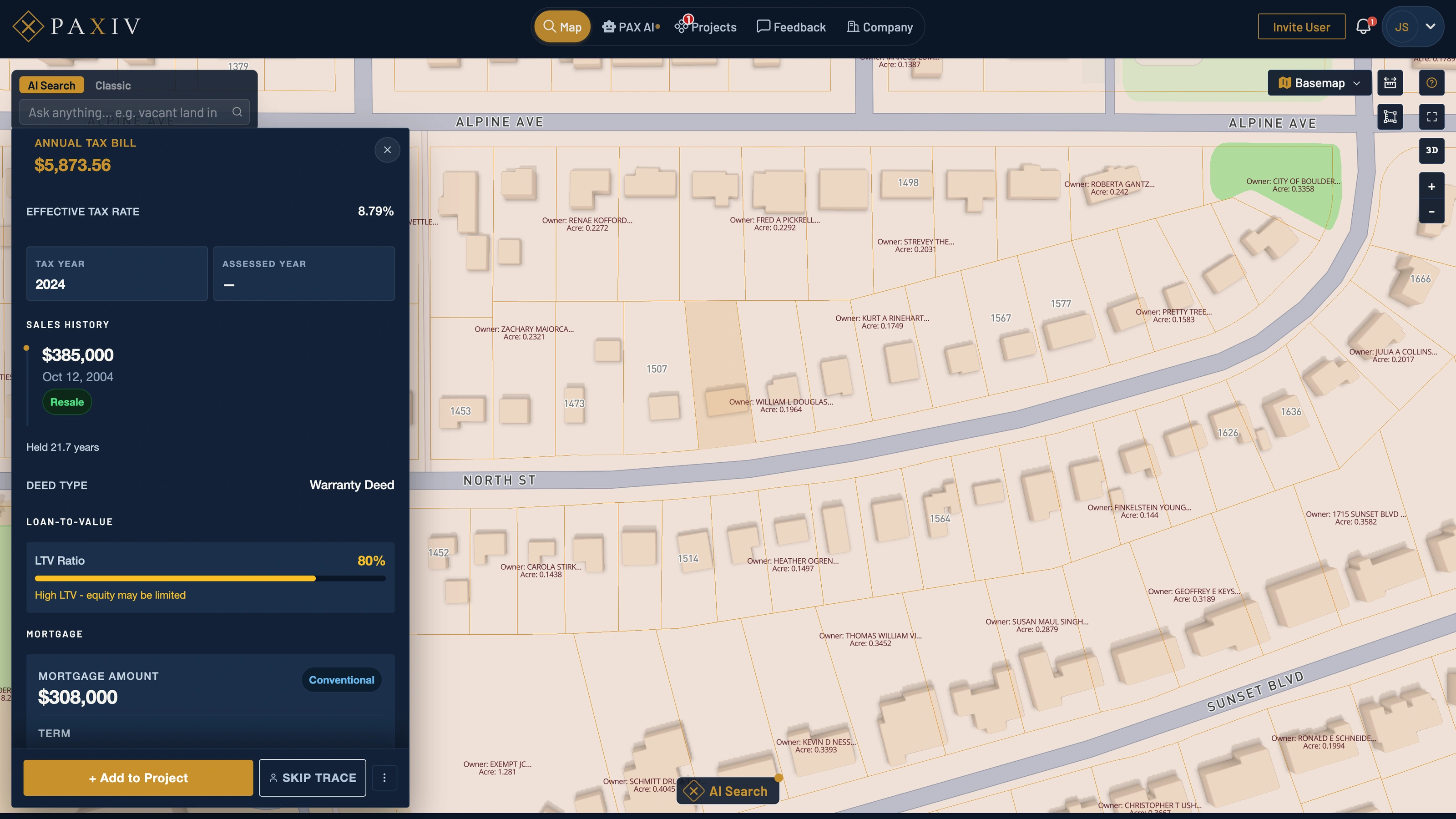Screen dimensions: 1456x819
Task: Click the Thomas William parcel label
Action: (870, 639)
